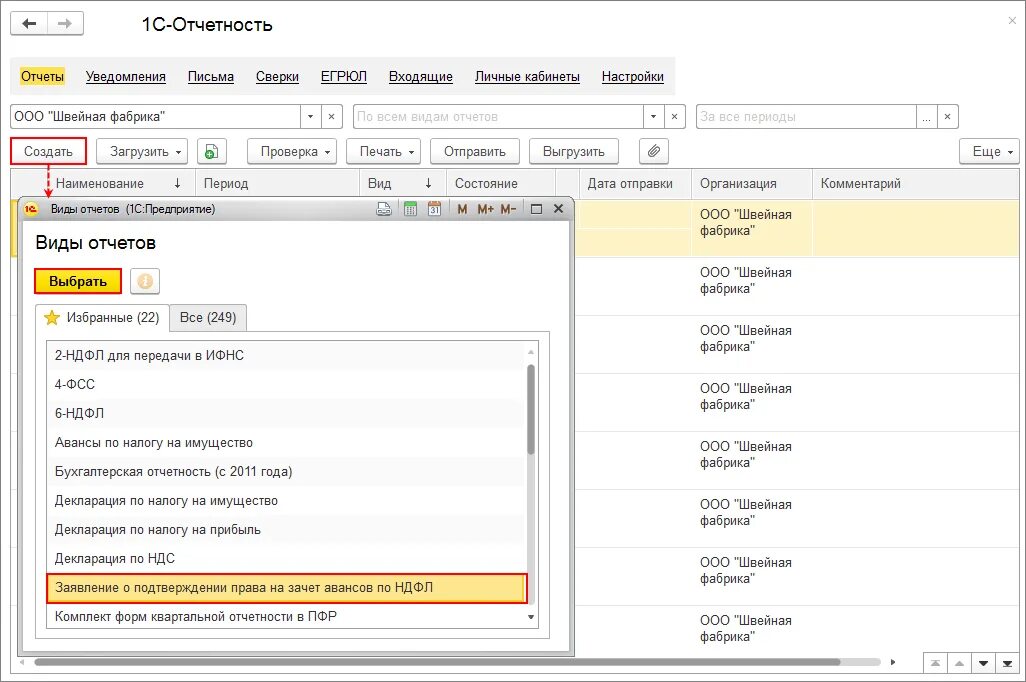Open calculator icon in the Виды отчетов title bar
The image size is (1026, 682).
410,209
